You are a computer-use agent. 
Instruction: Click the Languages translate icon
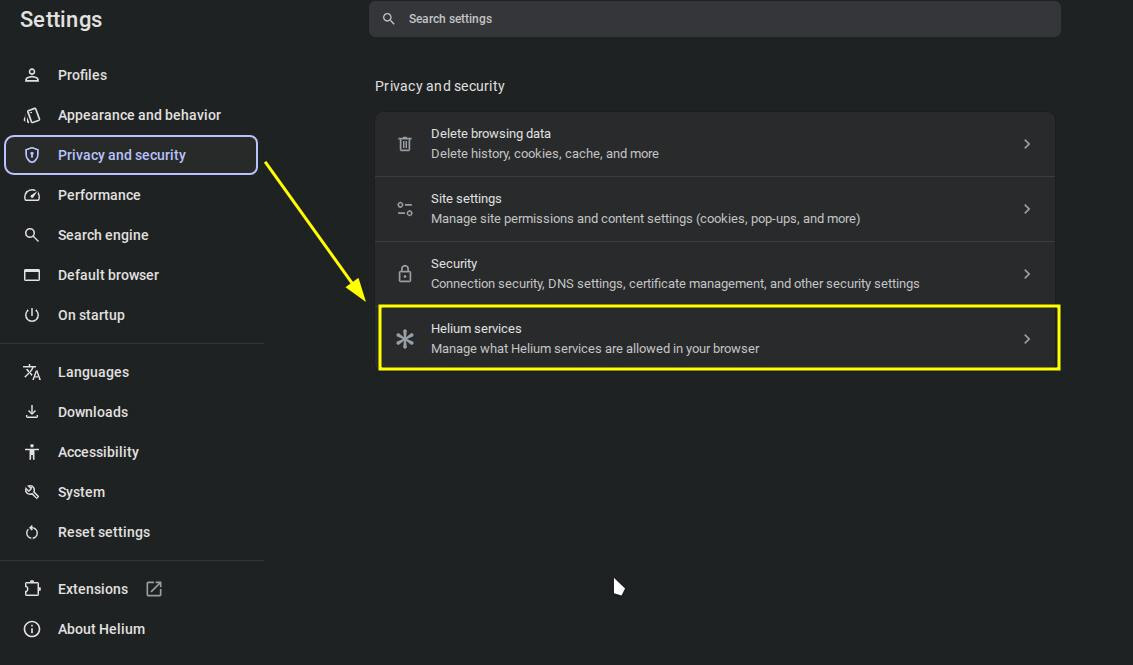coord(32,372)
